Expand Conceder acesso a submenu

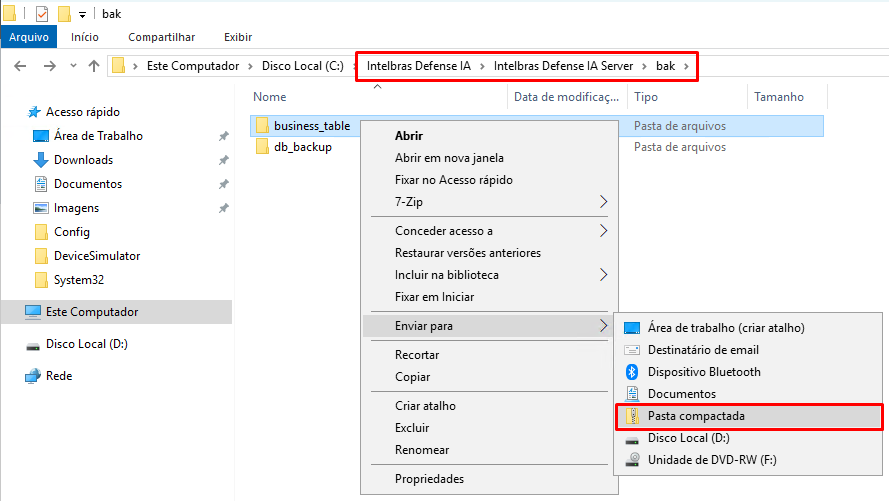click(x=489, y=231)
